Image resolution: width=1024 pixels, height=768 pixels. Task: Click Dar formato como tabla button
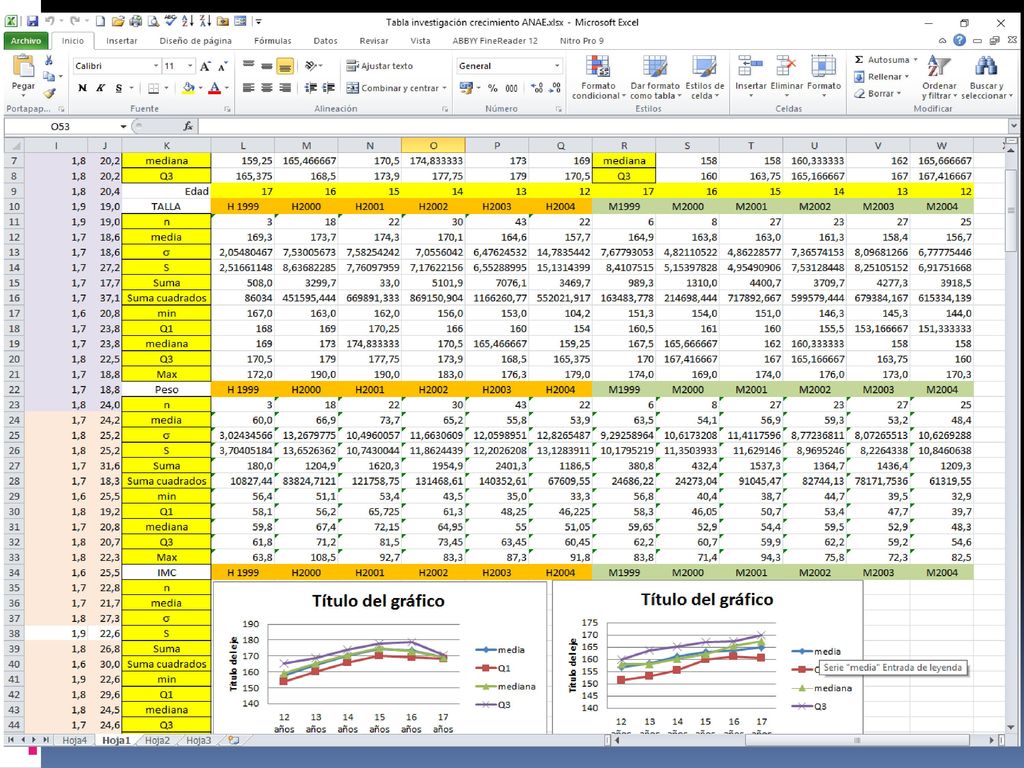click(x=655, y=78)
